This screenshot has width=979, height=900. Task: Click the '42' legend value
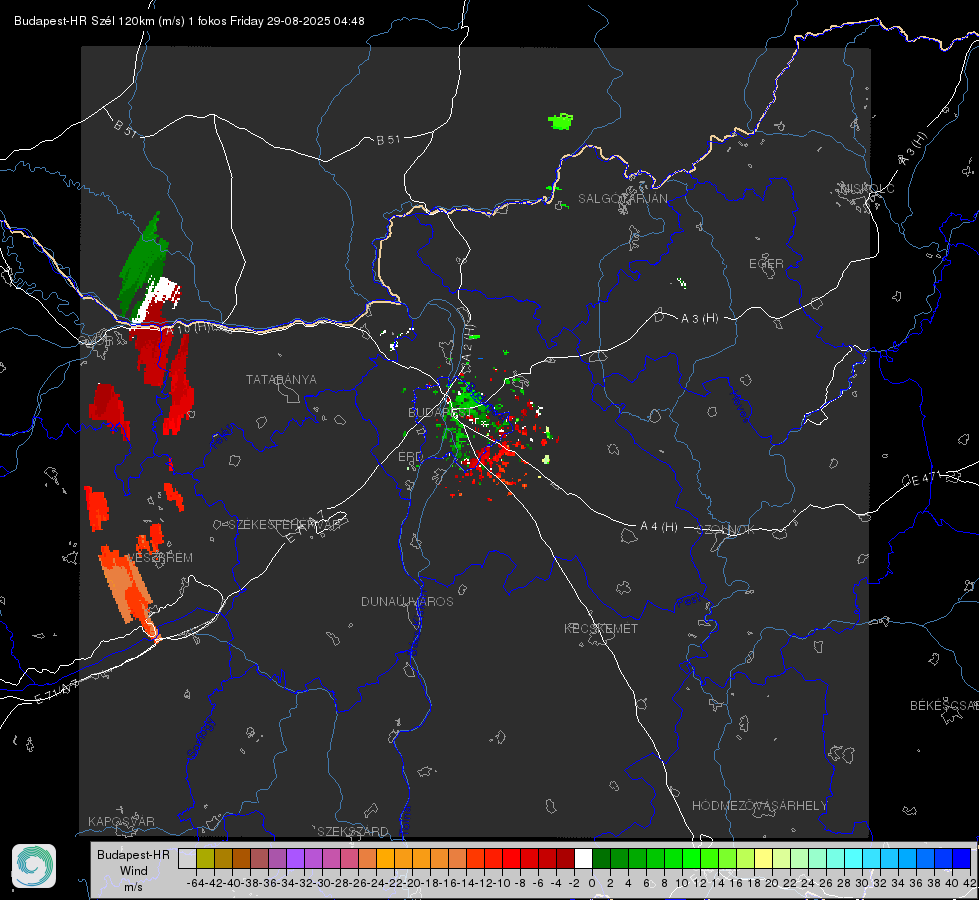tap(970, 883)
